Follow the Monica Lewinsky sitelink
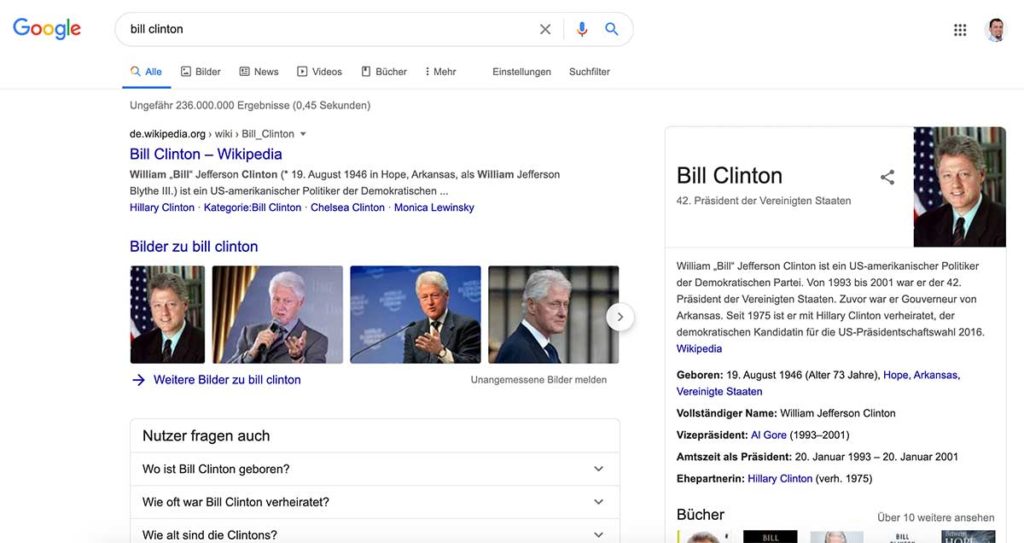The height and width of the screenshot is (543, 1024). coord(434,207)
